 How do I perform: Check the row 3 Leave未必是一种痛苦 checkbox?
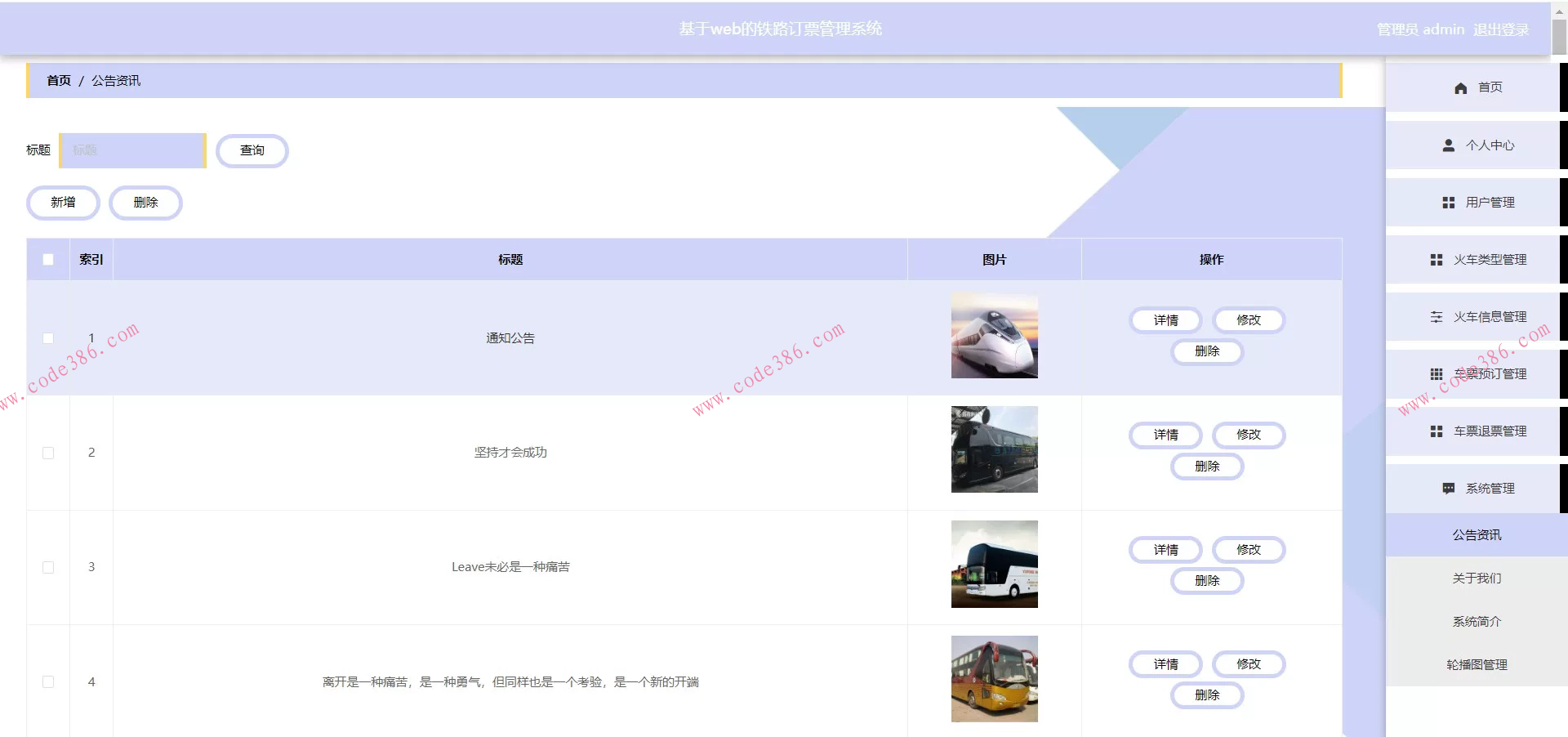pyautogui.click(x=48, y=567)
